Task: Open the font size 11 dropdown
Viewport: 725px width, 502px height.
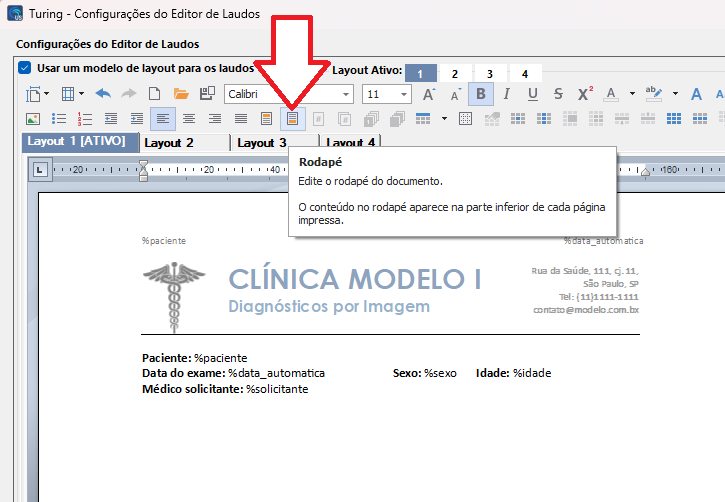Action: click(x=403, y=94)
